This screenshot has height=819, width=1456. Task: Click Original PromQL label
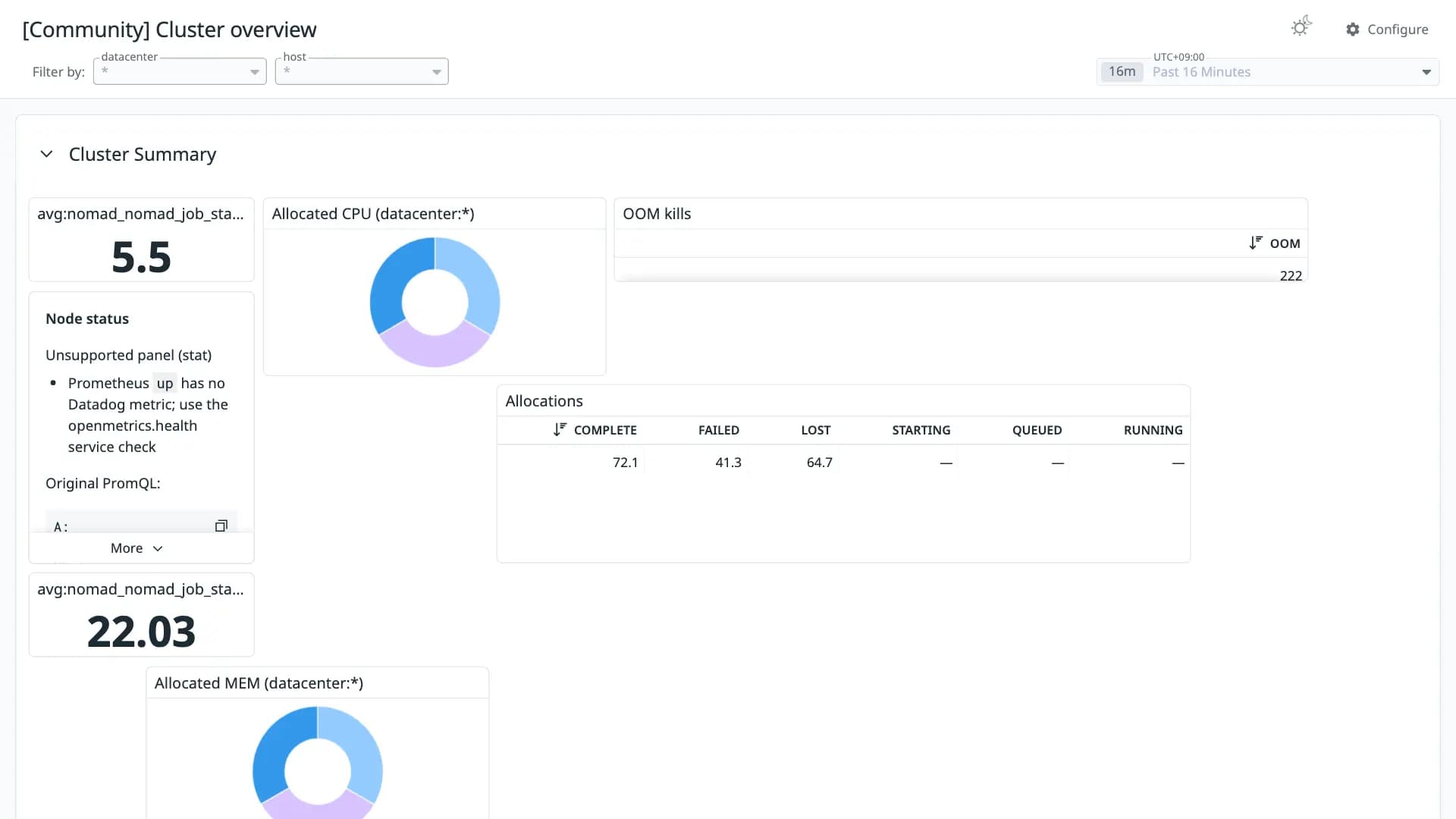pyautogui.click(x=103, y=483)
